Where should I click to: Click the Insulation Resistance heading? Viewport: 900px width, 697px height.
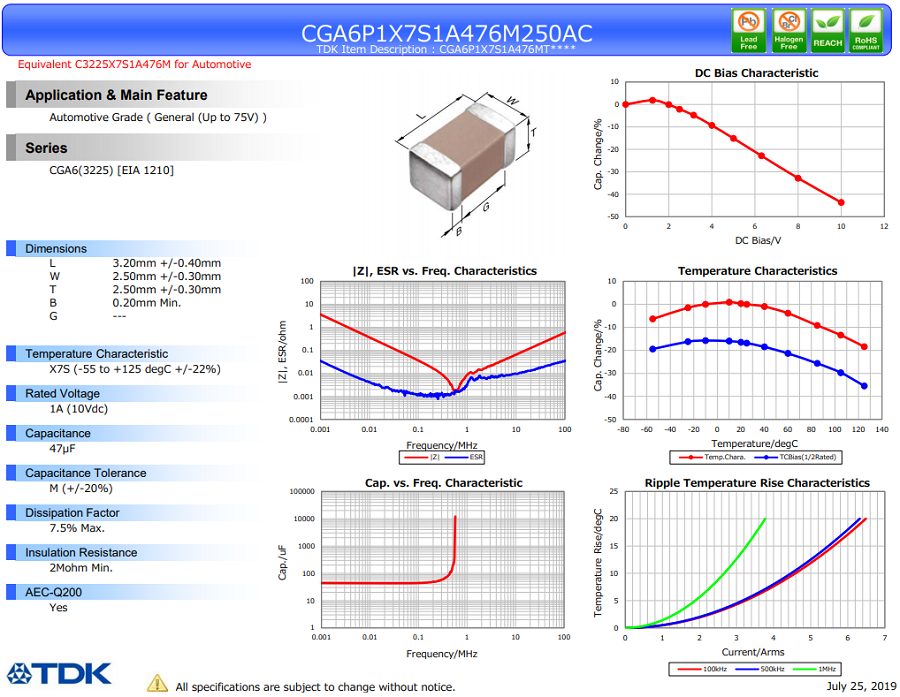pyautogui.click(x=81, y=552)
